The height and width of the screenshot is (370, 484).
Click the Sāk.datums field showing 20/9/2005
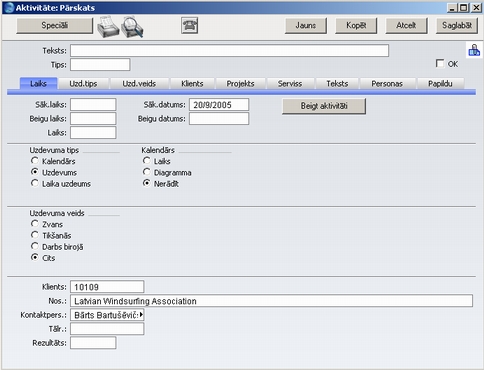(x=219, y=105)
